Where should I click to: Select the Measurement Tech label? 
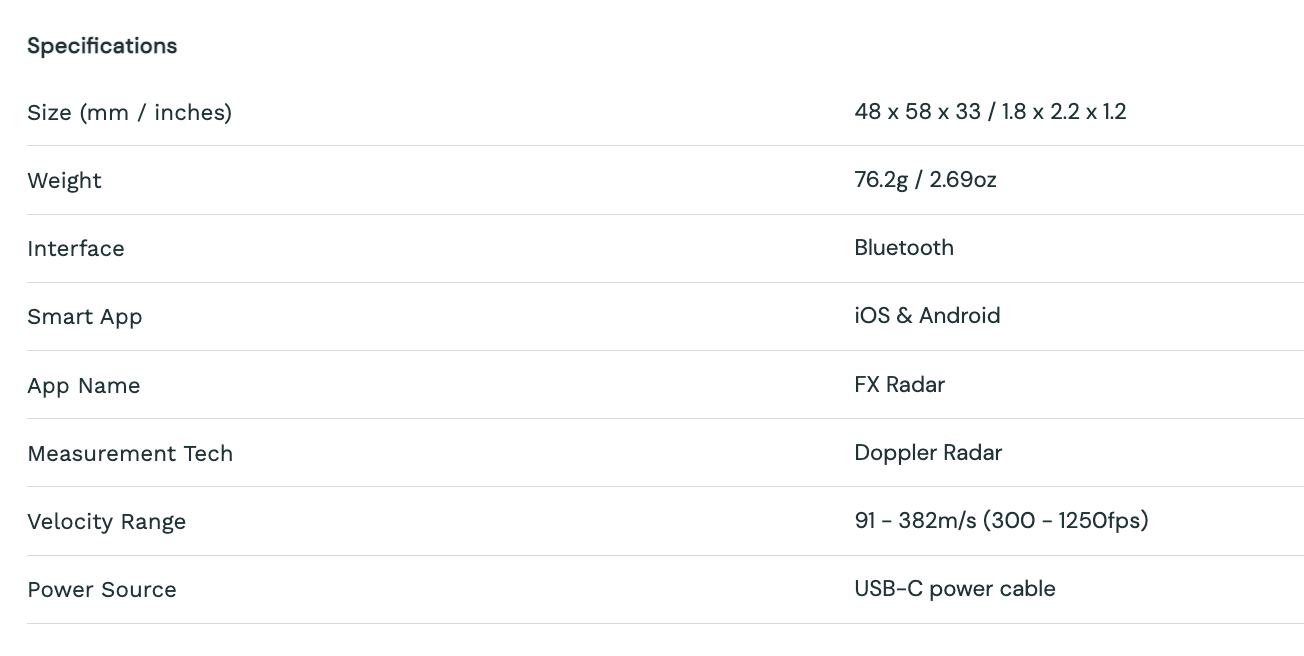click(x=130, y=454)
